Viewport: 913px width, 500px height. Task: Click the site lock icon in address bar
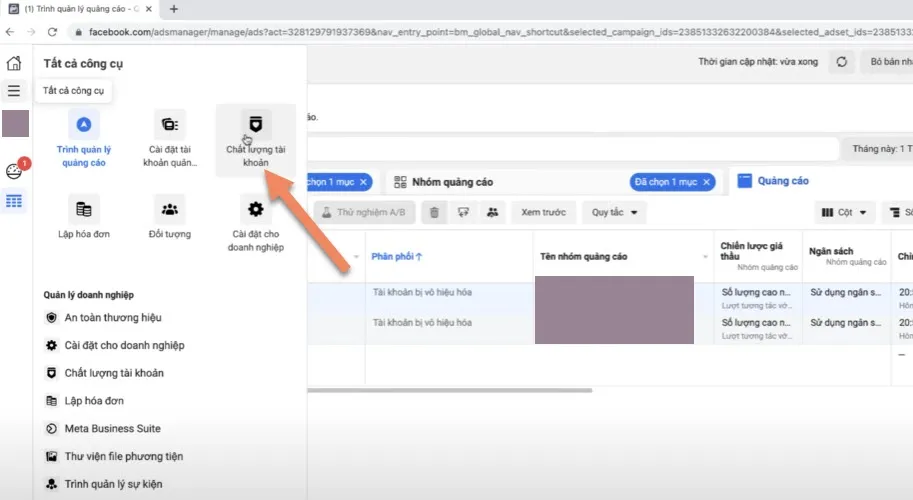click(78, 32)
